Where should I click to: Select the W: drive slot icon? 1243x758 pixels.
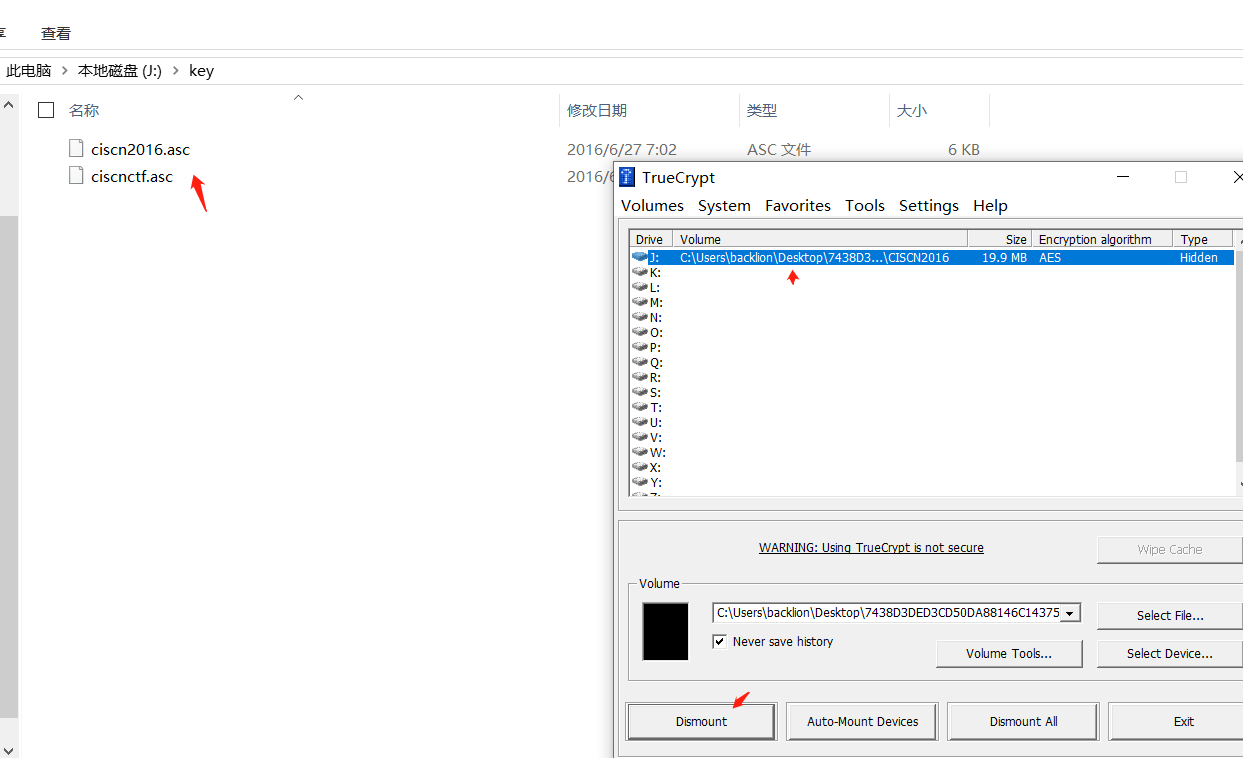pos(640,452)
